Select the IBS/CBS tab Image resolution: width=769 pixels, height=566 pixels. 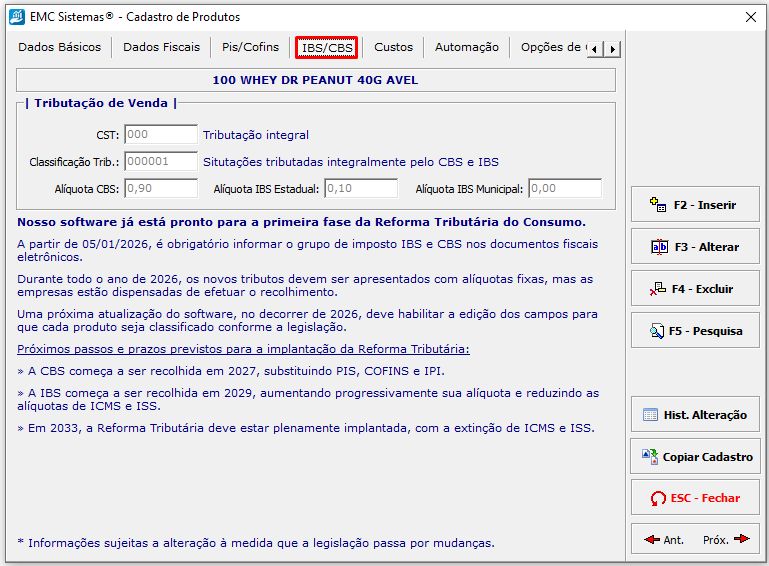(327, 48)
